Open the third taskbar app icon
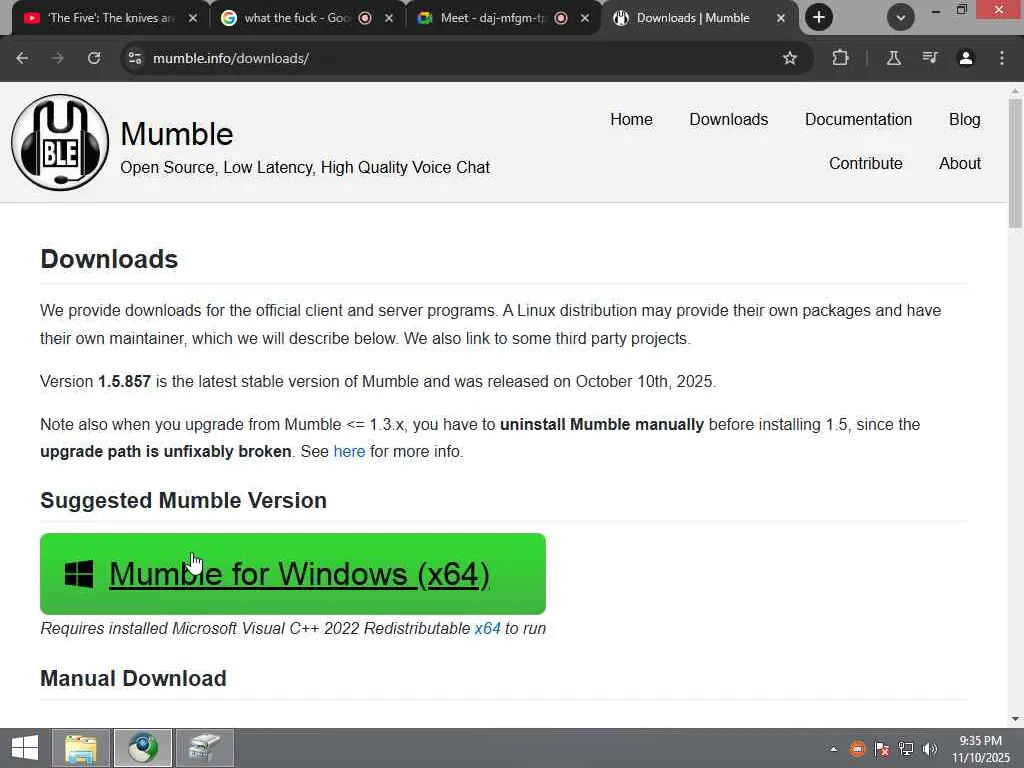 pos(204,748)
